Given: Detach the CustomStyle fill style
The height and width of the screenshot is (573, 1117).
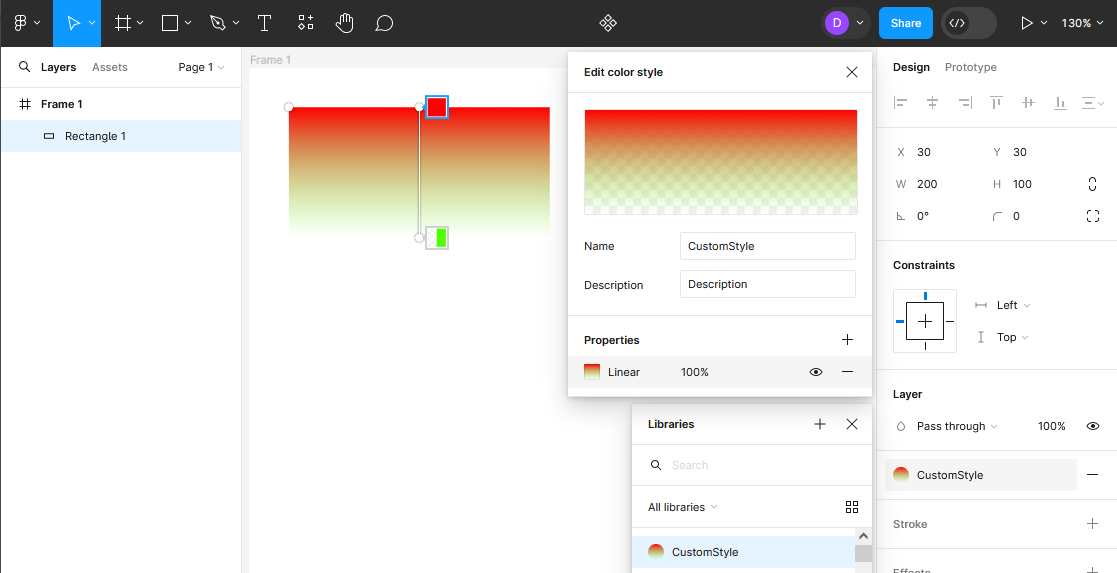Looking at the screenshot, I should (x=1092, y=475).
